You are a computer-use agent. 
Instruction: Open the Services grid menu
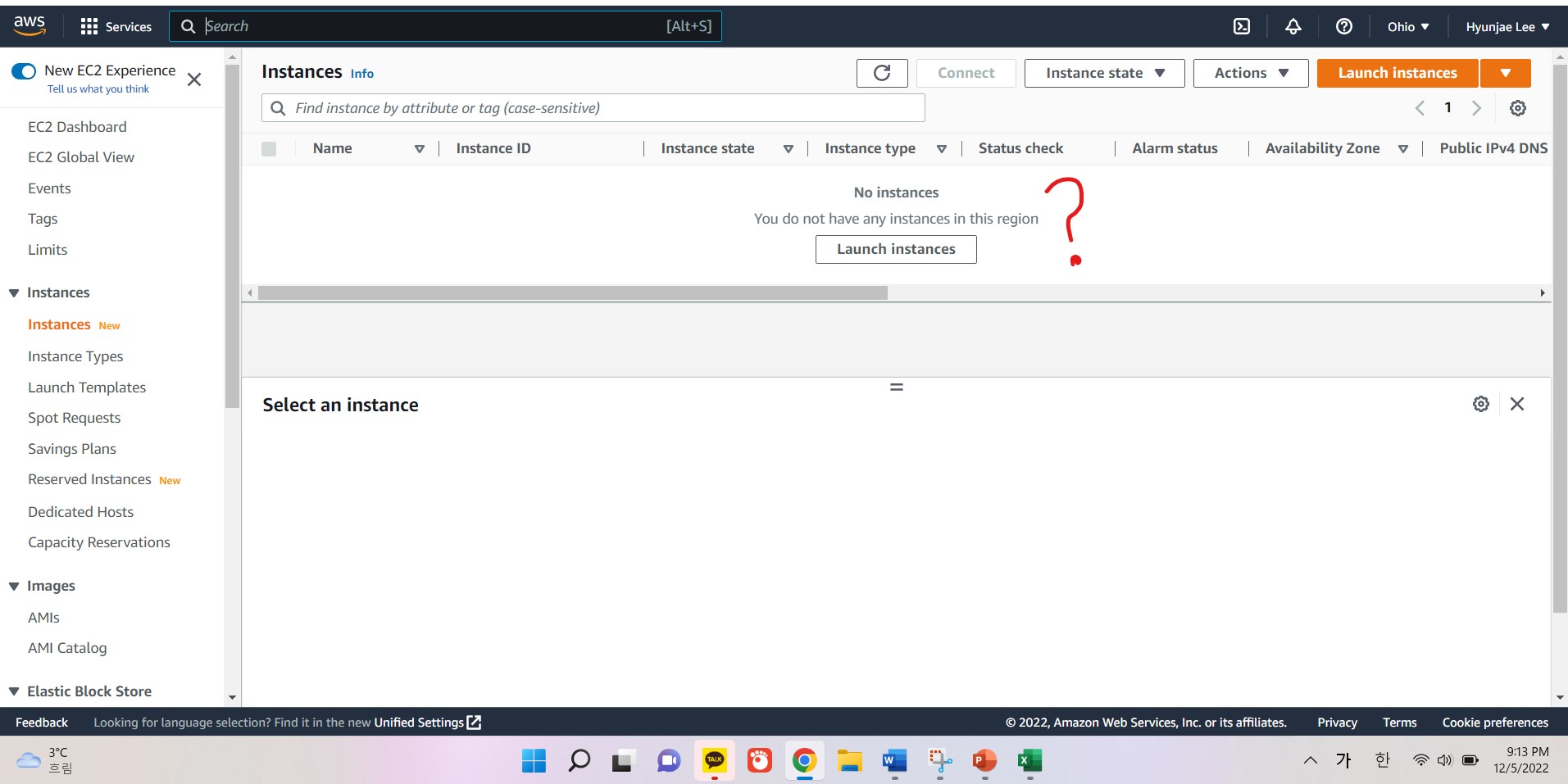coord(116,26)
